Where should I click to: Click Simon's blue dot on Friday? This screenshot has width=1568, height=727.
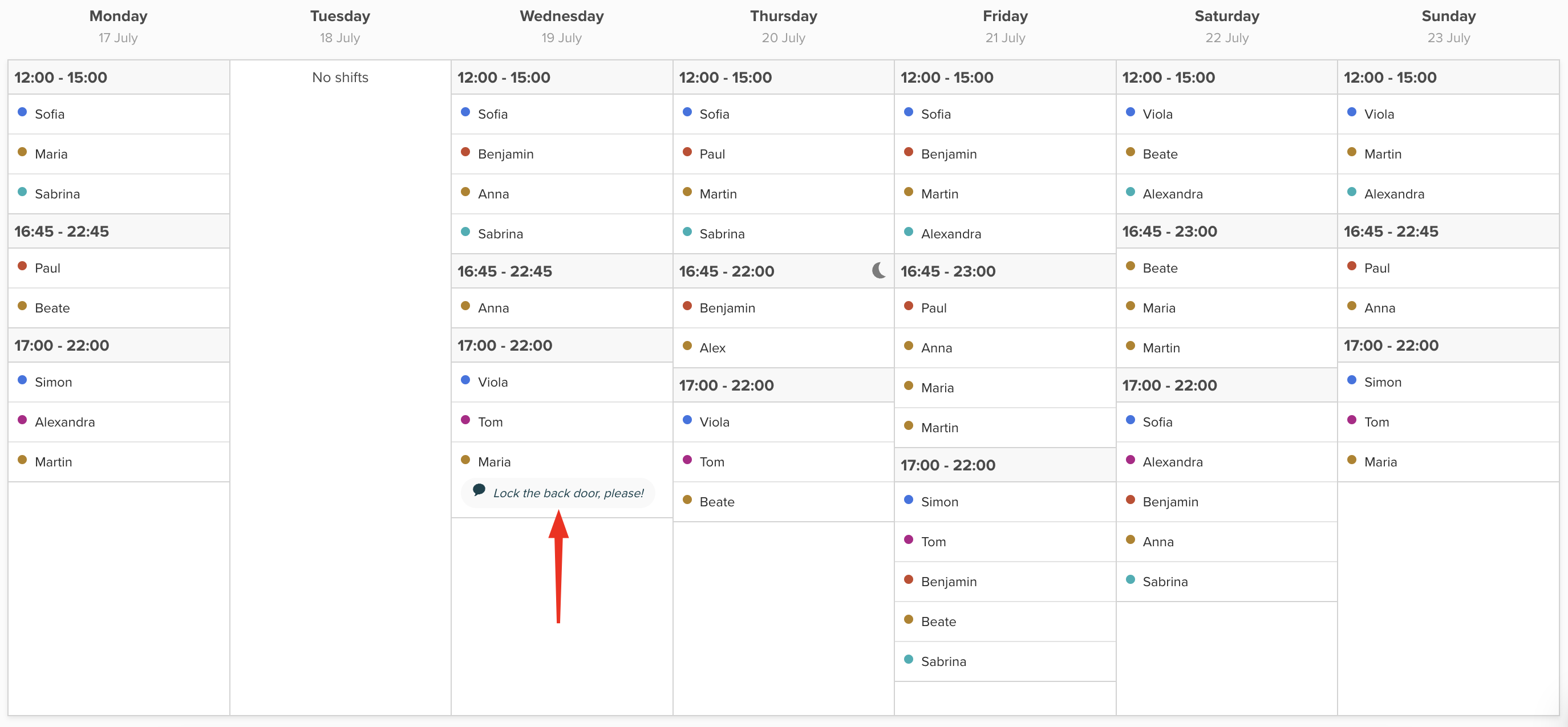909,499
